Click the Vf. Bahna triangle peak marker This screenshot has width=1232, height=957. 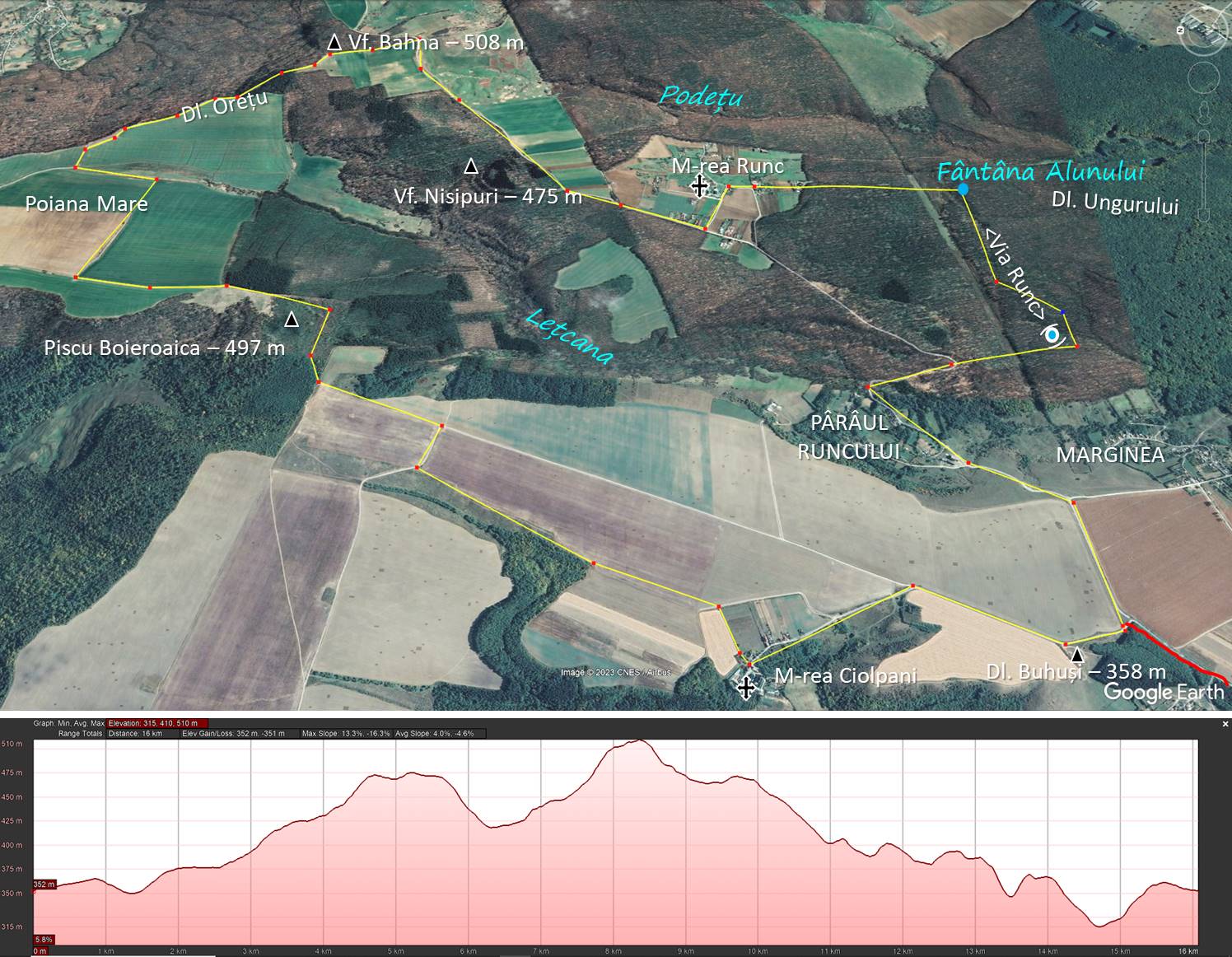(334, 42)
